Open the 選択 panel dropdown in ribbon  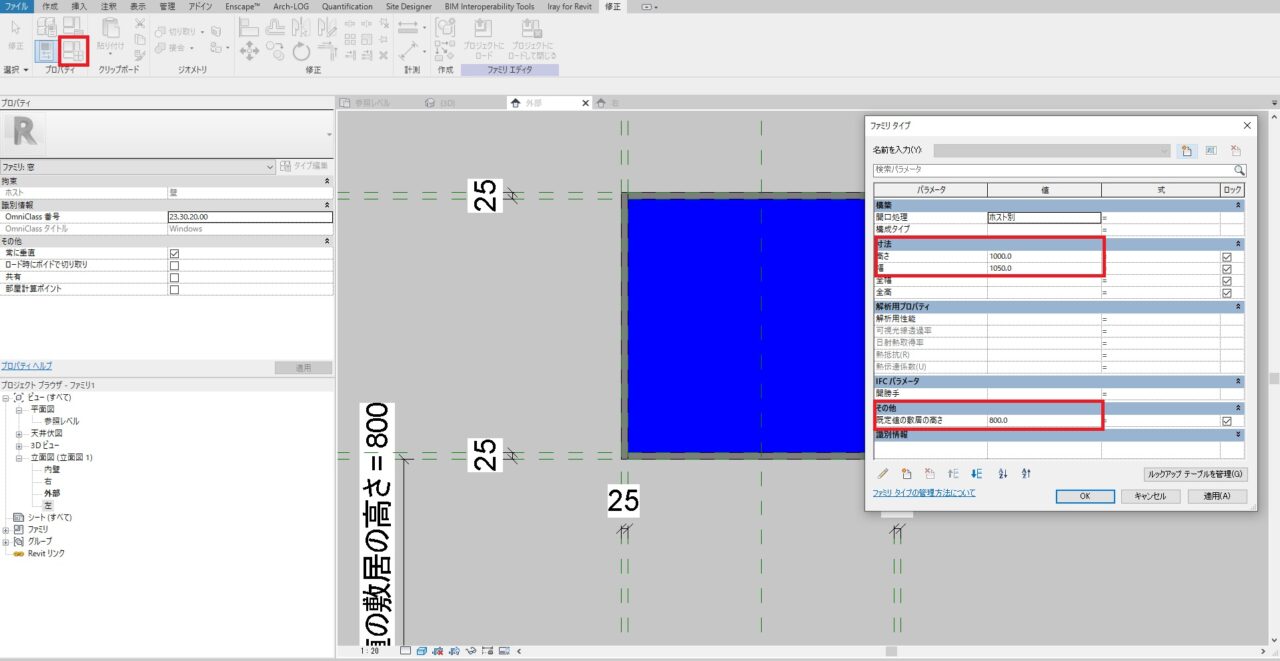click(17, 70)
